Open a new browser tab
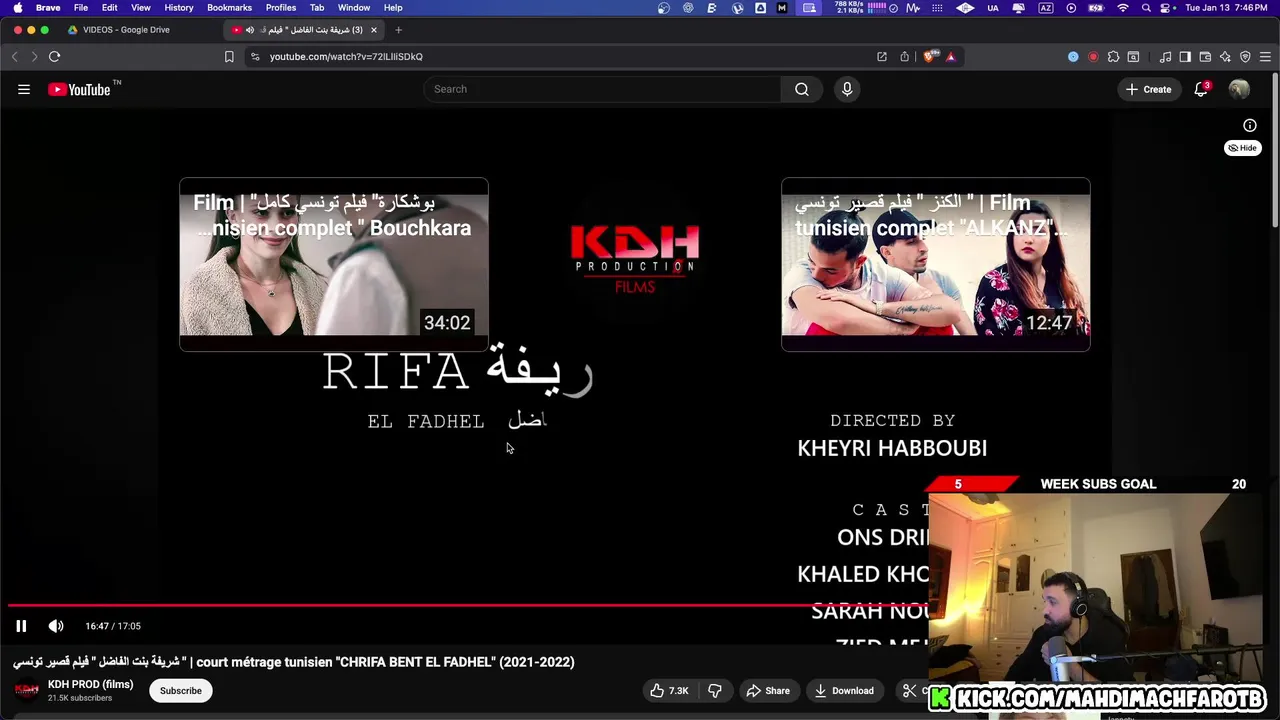The image size is (1280, 720). coord(398,30)
